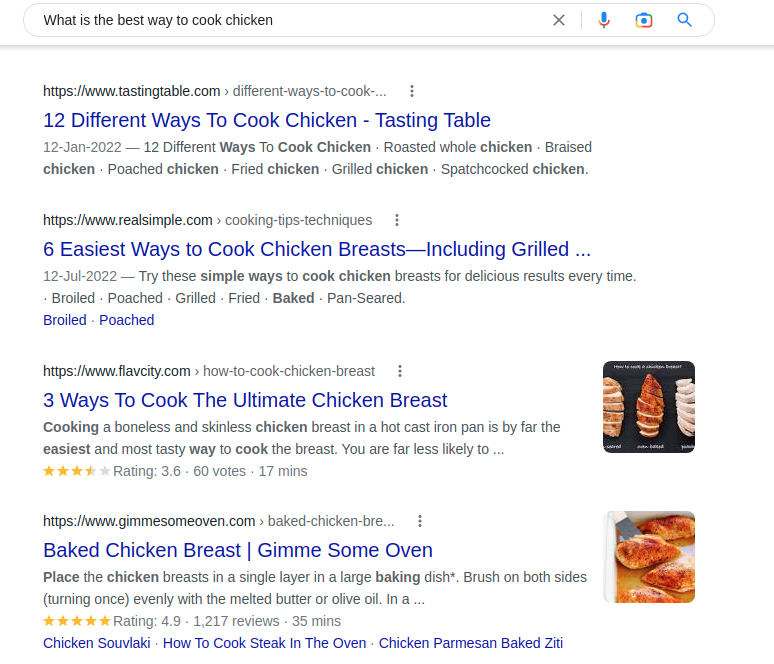Open more options for the tastingtable.com result
This screenshot has width=774, height=664.
point(412,91)
